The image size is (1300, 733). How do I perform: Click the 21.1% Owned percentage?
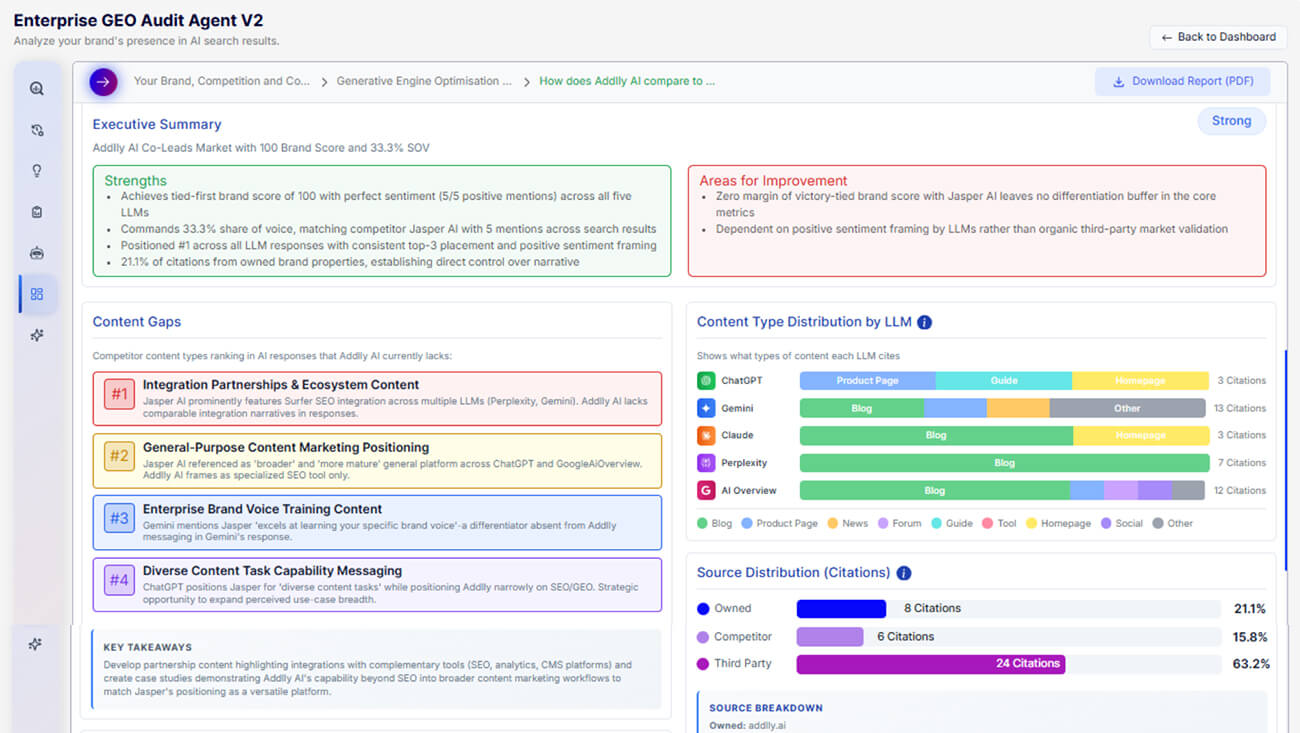coord(1250,609)
